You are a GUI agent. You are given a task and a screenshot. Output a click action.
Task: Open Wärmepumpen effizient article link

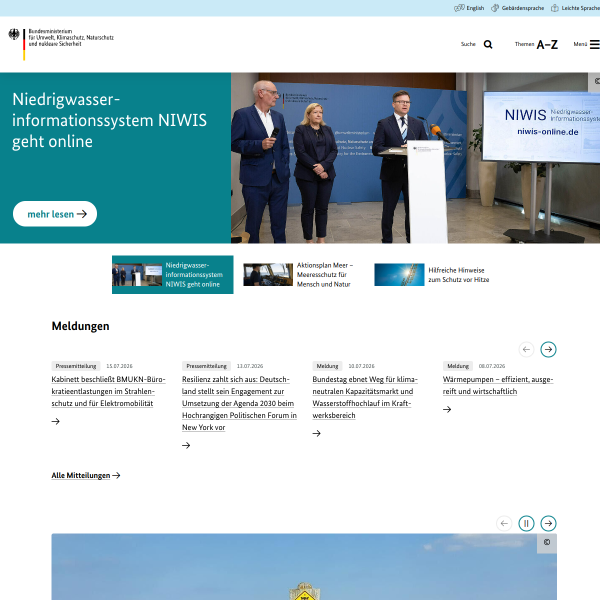498,385
